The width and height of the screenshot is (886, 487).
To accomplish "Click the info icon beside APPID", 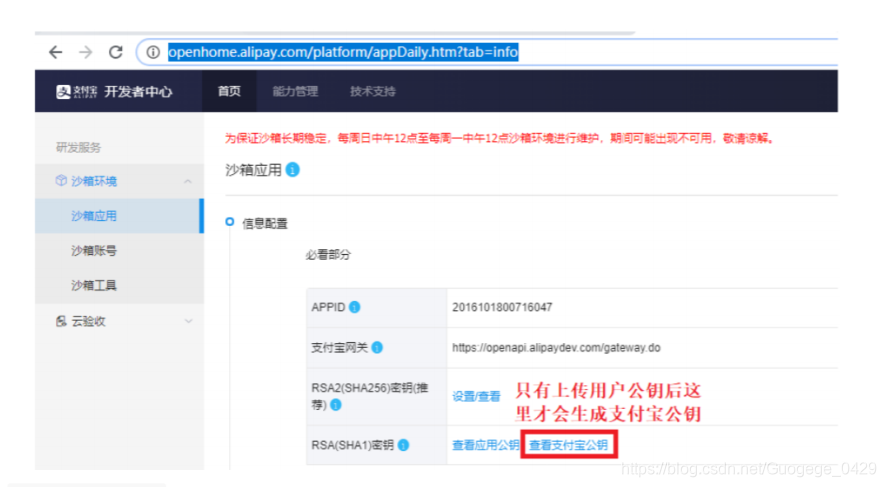I will coord(354,307).
